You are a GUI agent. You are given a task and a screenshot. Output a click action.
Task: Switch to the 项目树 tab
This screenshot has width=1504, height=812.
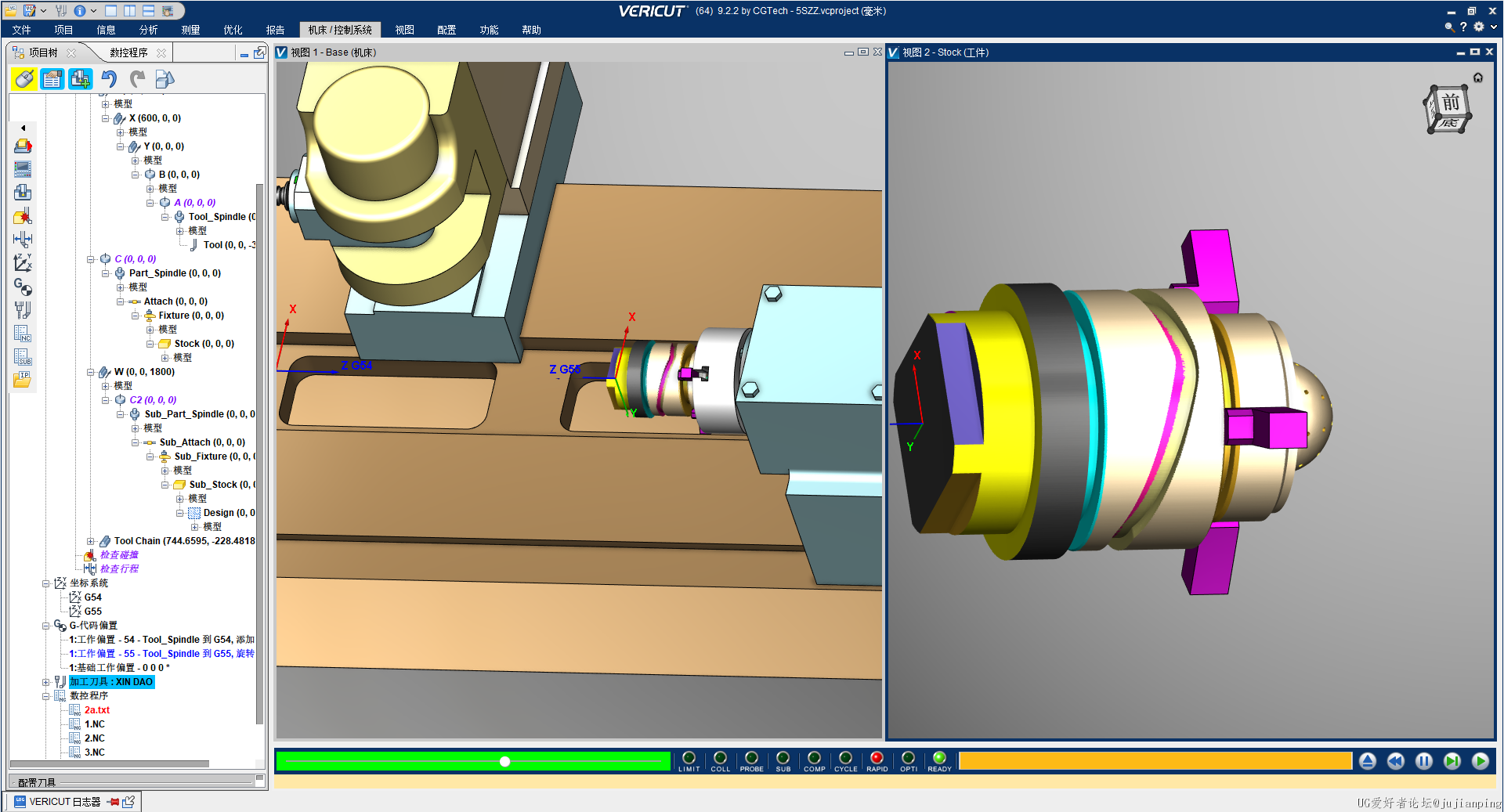coord(43,52)
